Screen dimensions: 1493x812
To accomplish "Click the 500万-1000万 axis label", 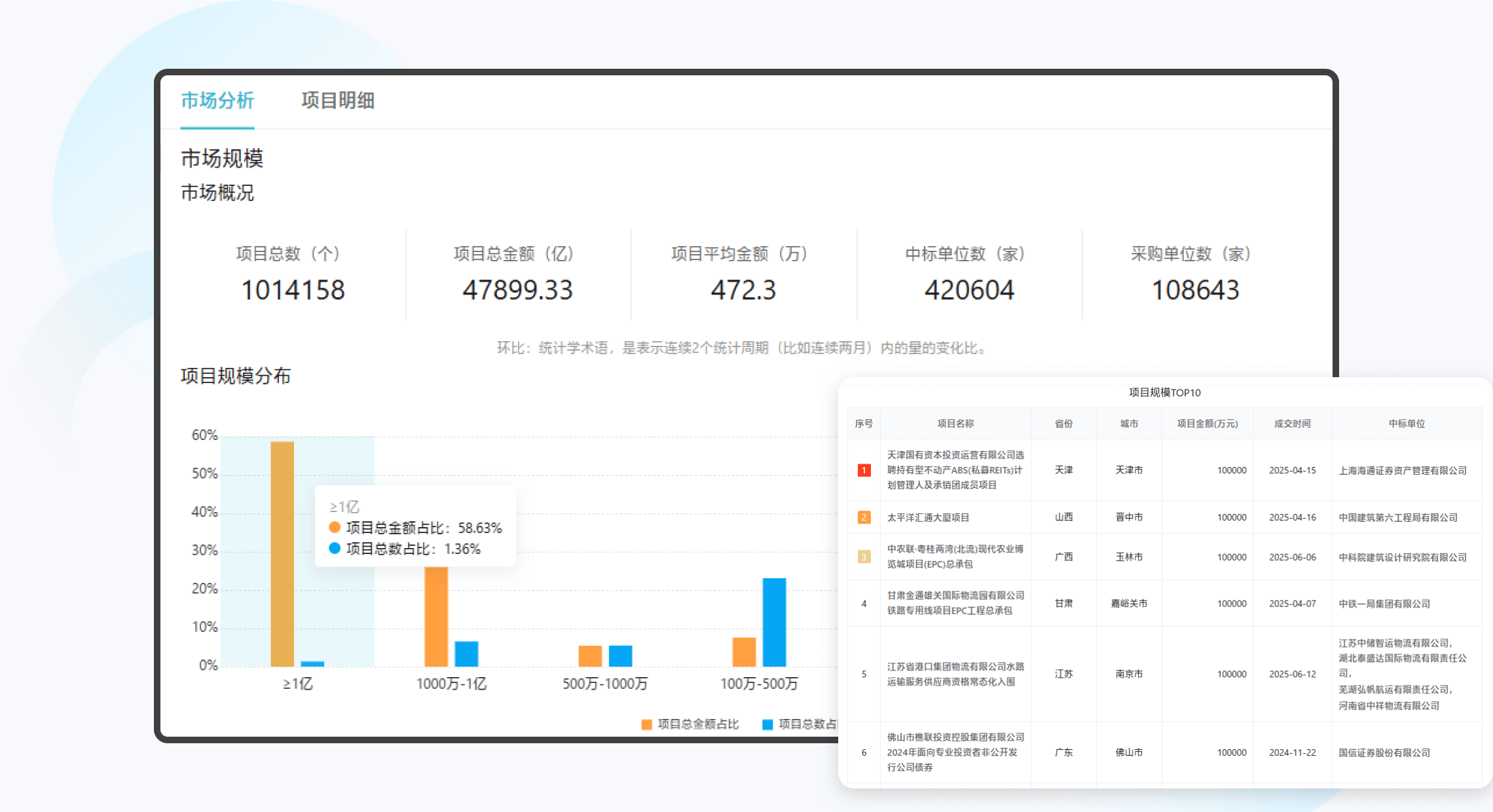I will 605,684.
